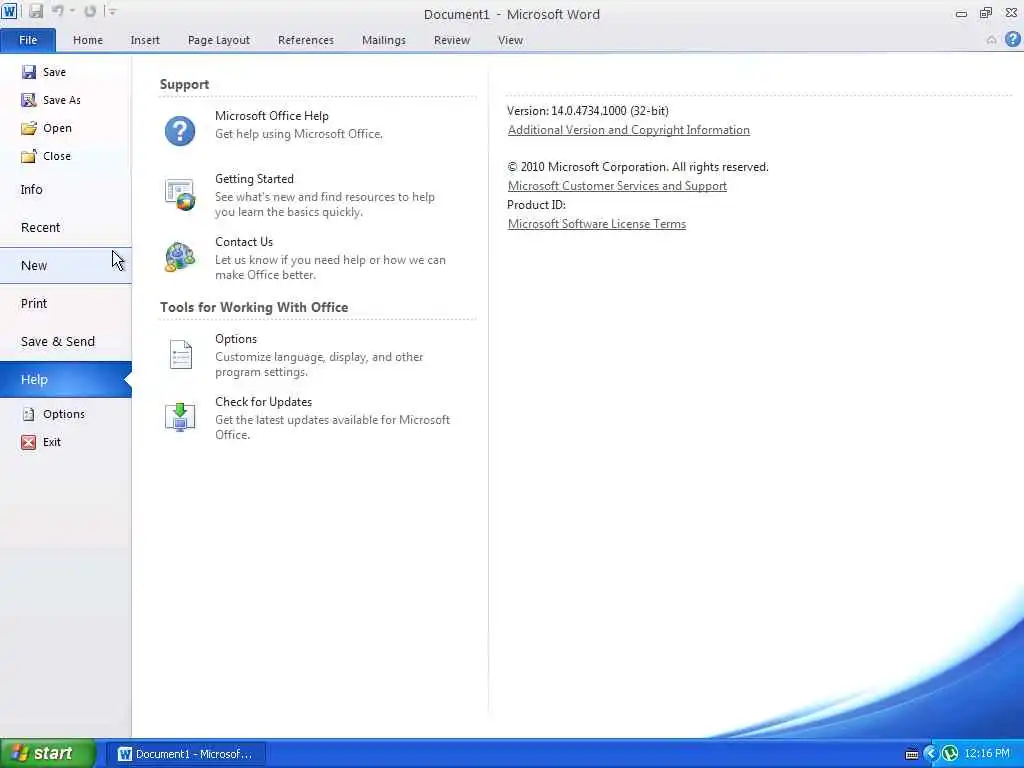Viewport: 1024px width, 768px height.
Task: Choose Save As in the sidebar
Action: coord(65,100)
